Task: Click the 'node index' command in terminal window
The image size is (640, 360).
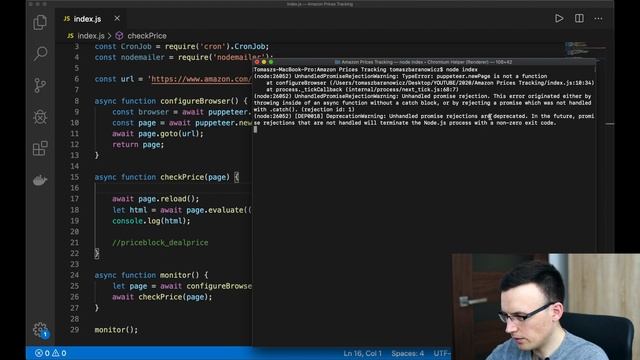Action: [462, 70]
